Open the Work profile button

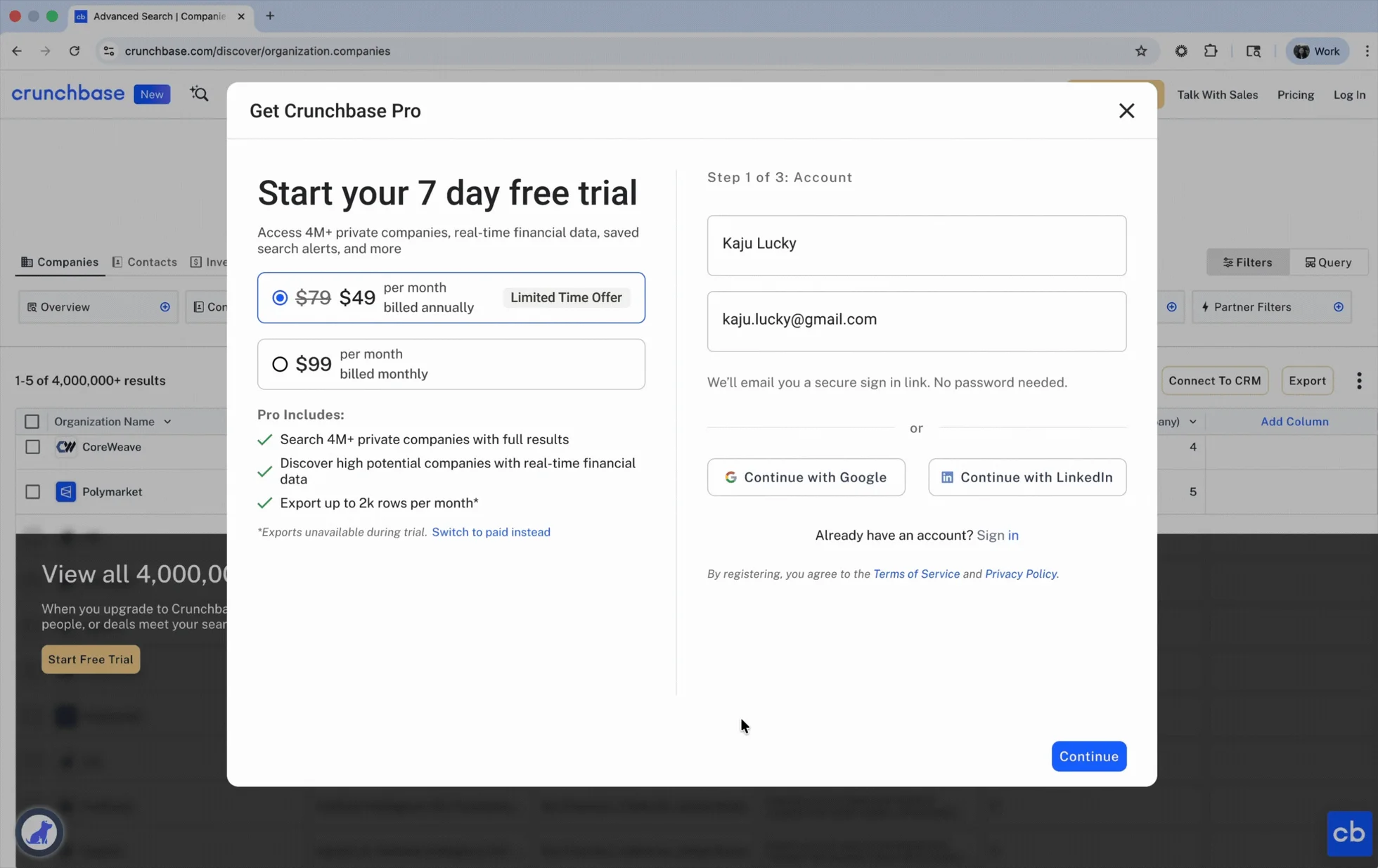[1317, 51]
